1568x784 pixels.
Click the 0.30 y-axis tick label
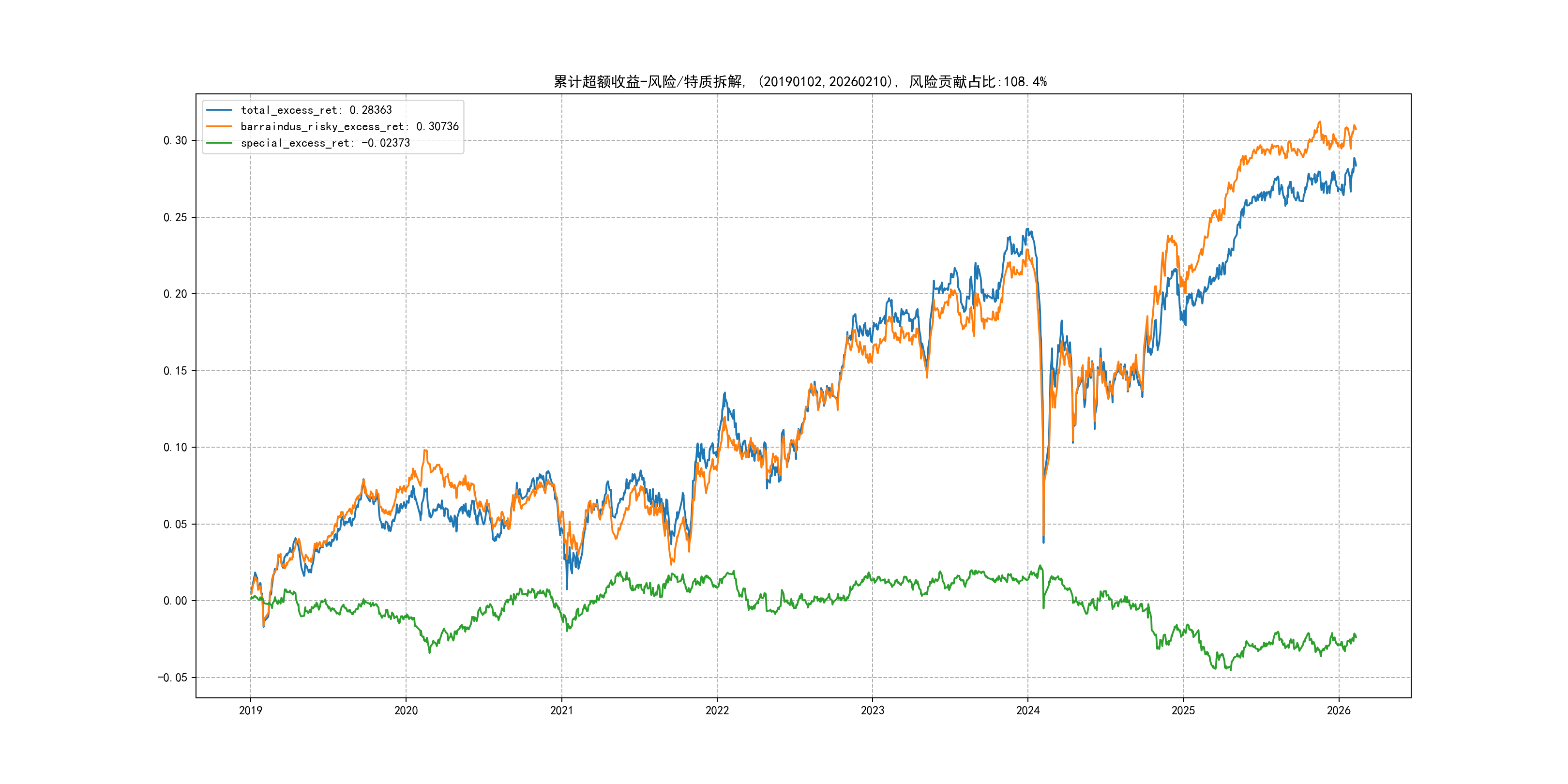pyautogui.click(x=175, y=141)
